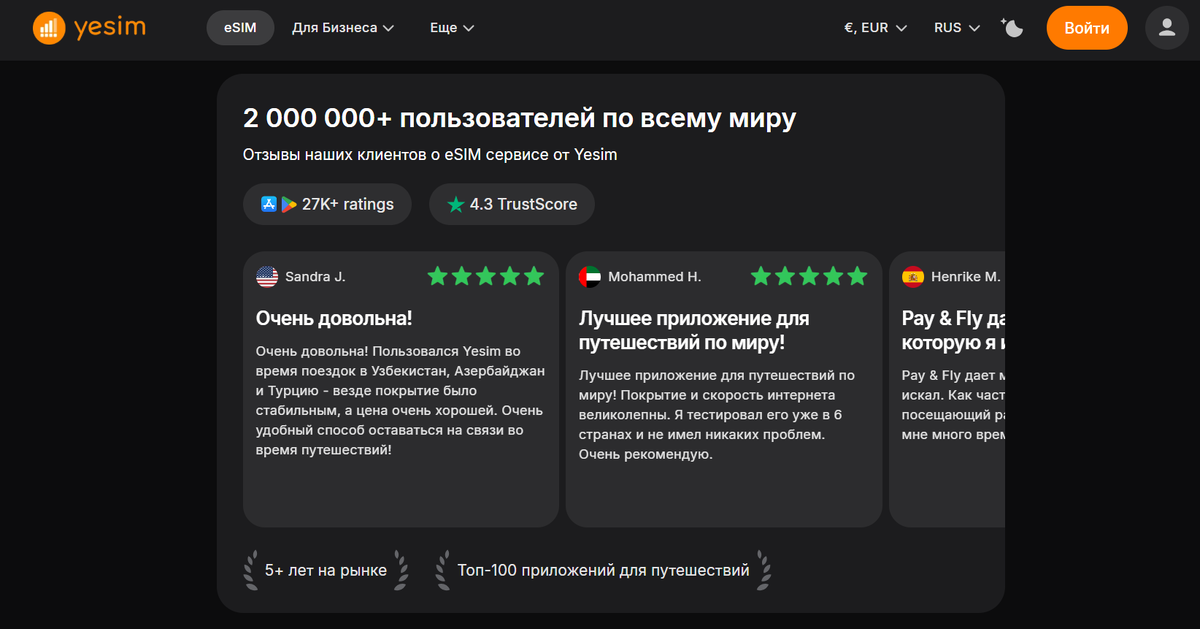
Task: Click the UAE flag on Mohammed H. review
Action: pos(589,276)
